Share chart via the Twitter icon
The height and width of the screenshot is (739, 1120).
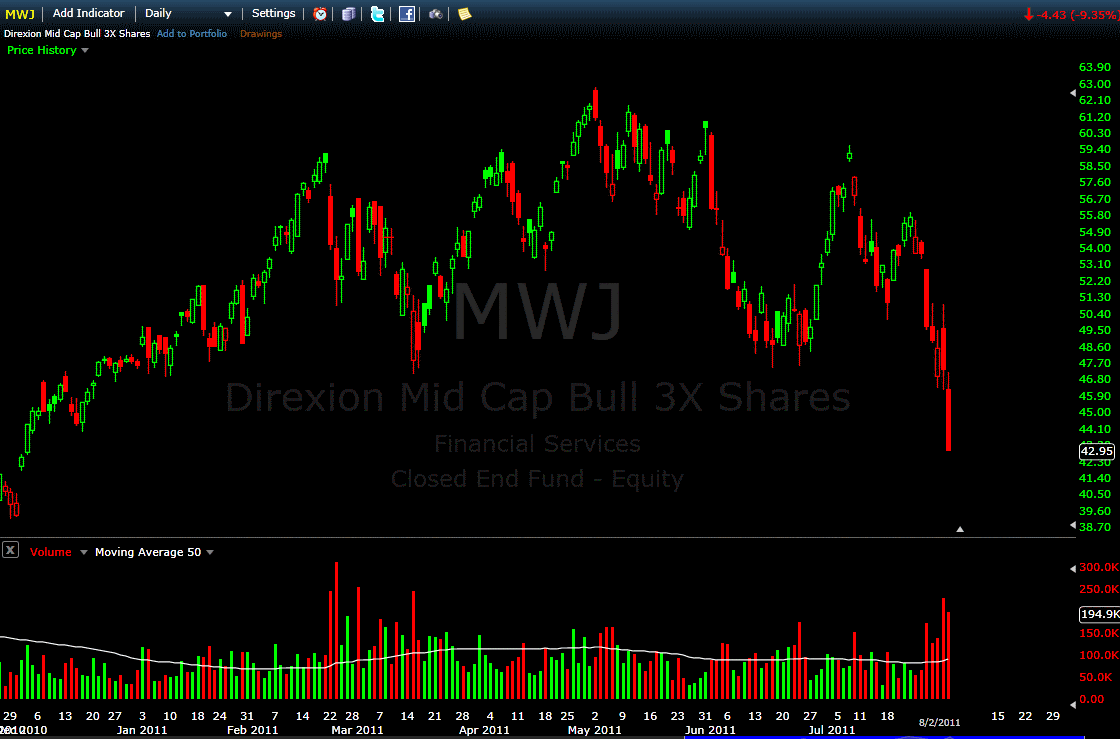click(377, 14)
